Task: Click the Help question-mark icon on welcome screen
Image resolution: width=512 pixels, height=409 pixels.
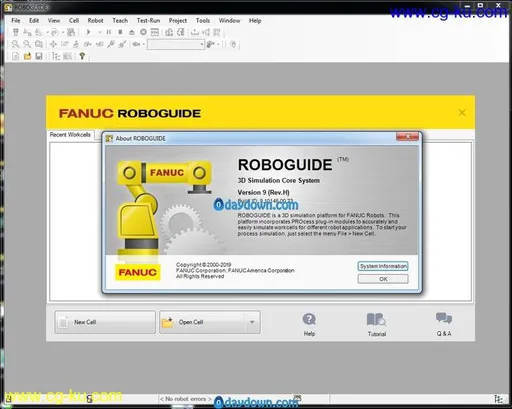Action: (x=309, y=319)
